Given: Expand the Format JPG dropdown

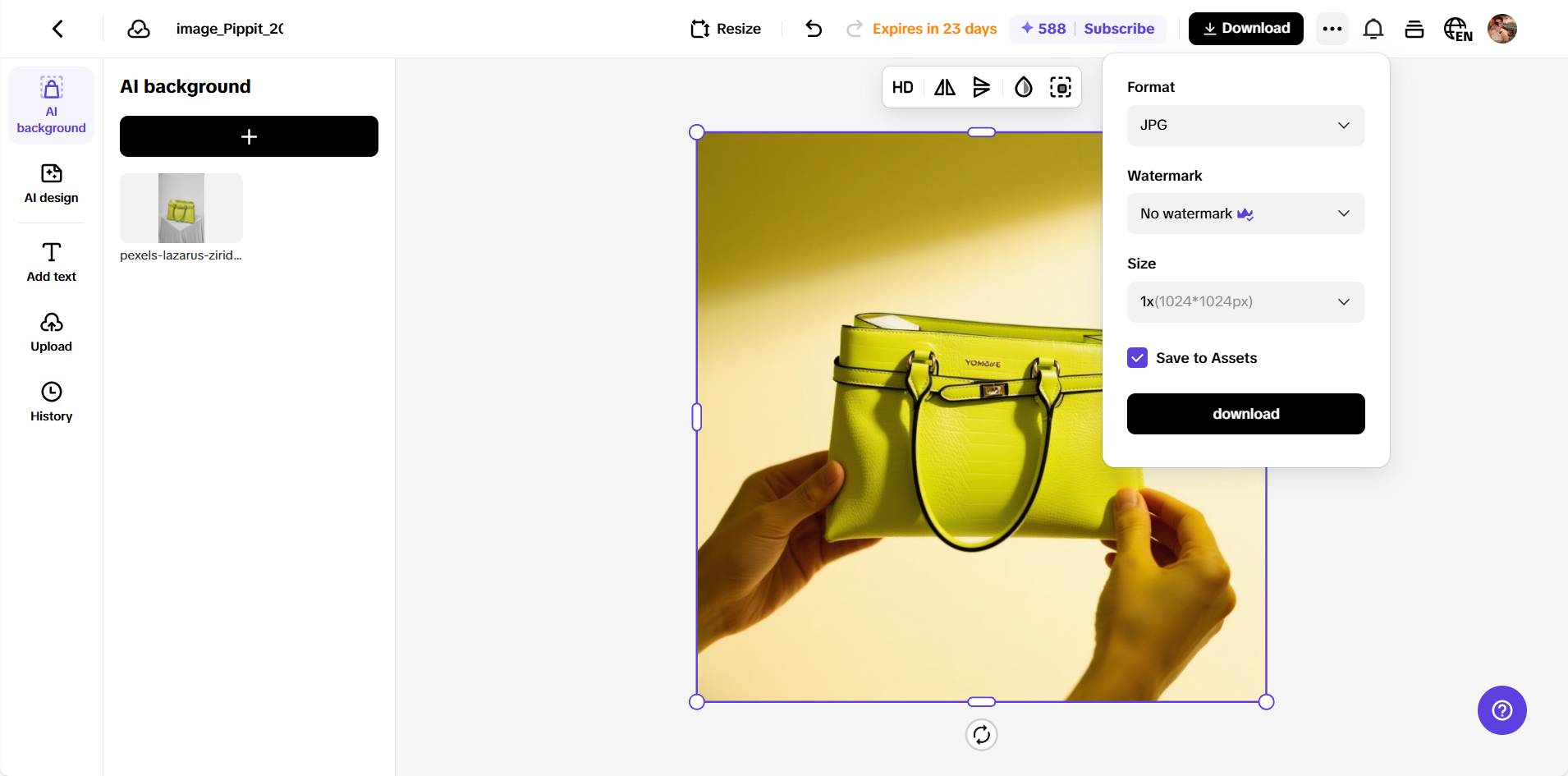Looking at the screenshot, I should click(x=1246, y=126).
